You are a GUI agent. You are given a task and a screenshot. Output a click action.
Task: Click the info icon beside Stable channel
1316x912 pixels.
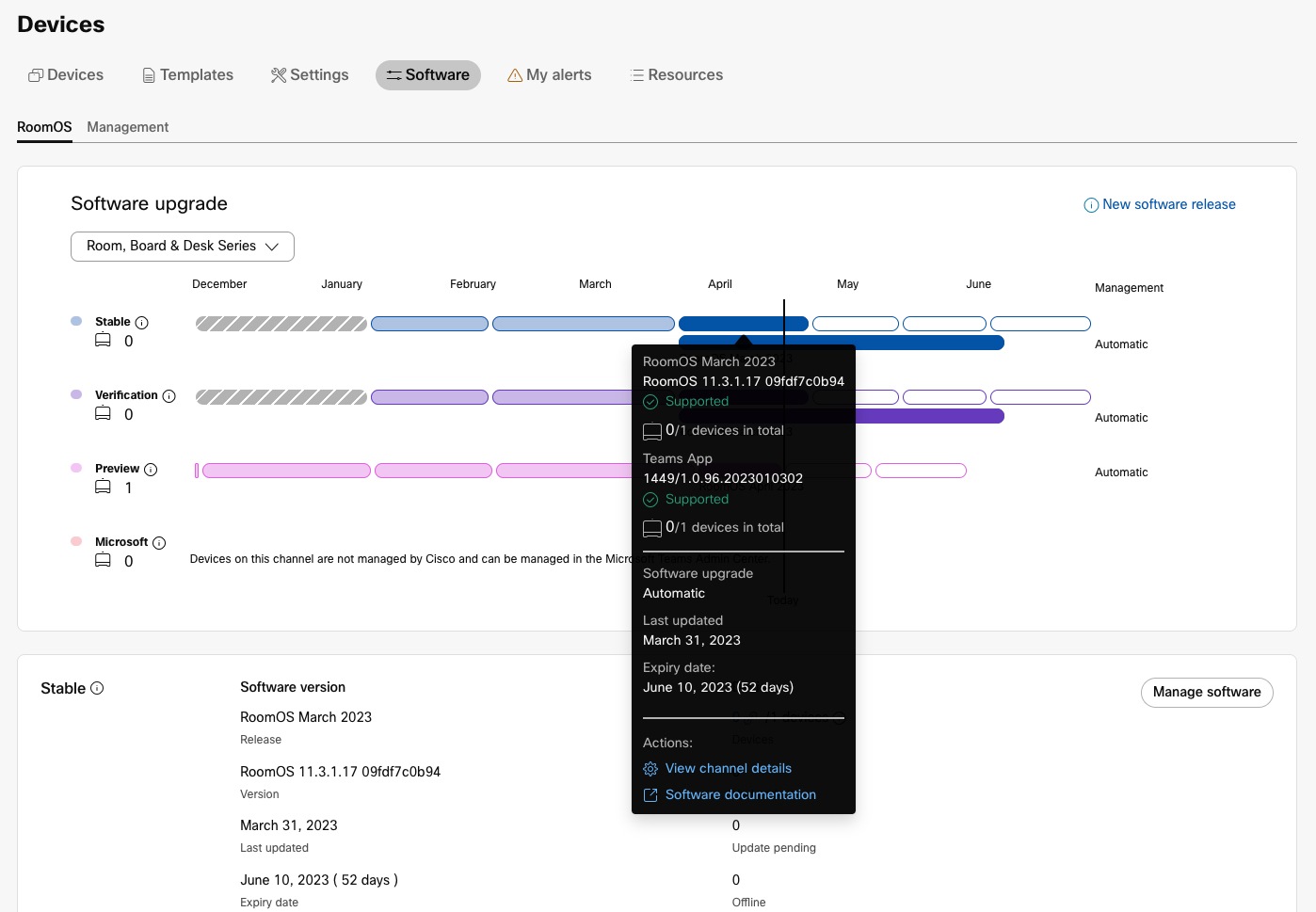pos(142,323)
